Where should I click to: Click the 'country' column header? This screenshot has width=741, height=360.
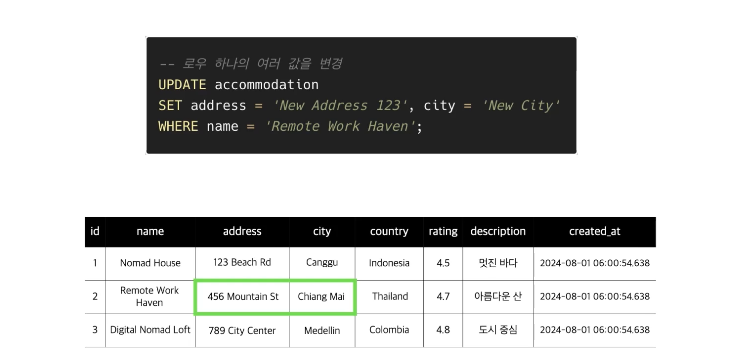[389, 231]
